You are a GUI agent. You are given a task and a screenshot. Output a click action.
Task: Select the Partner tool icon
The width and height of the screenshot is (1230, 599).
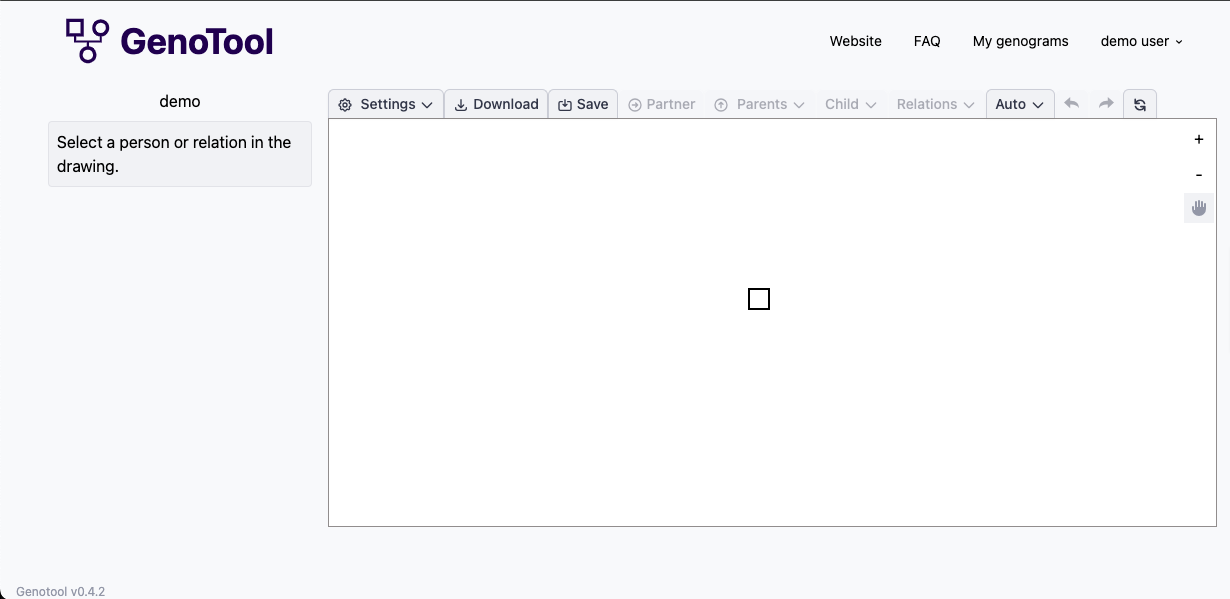(635, 104)
